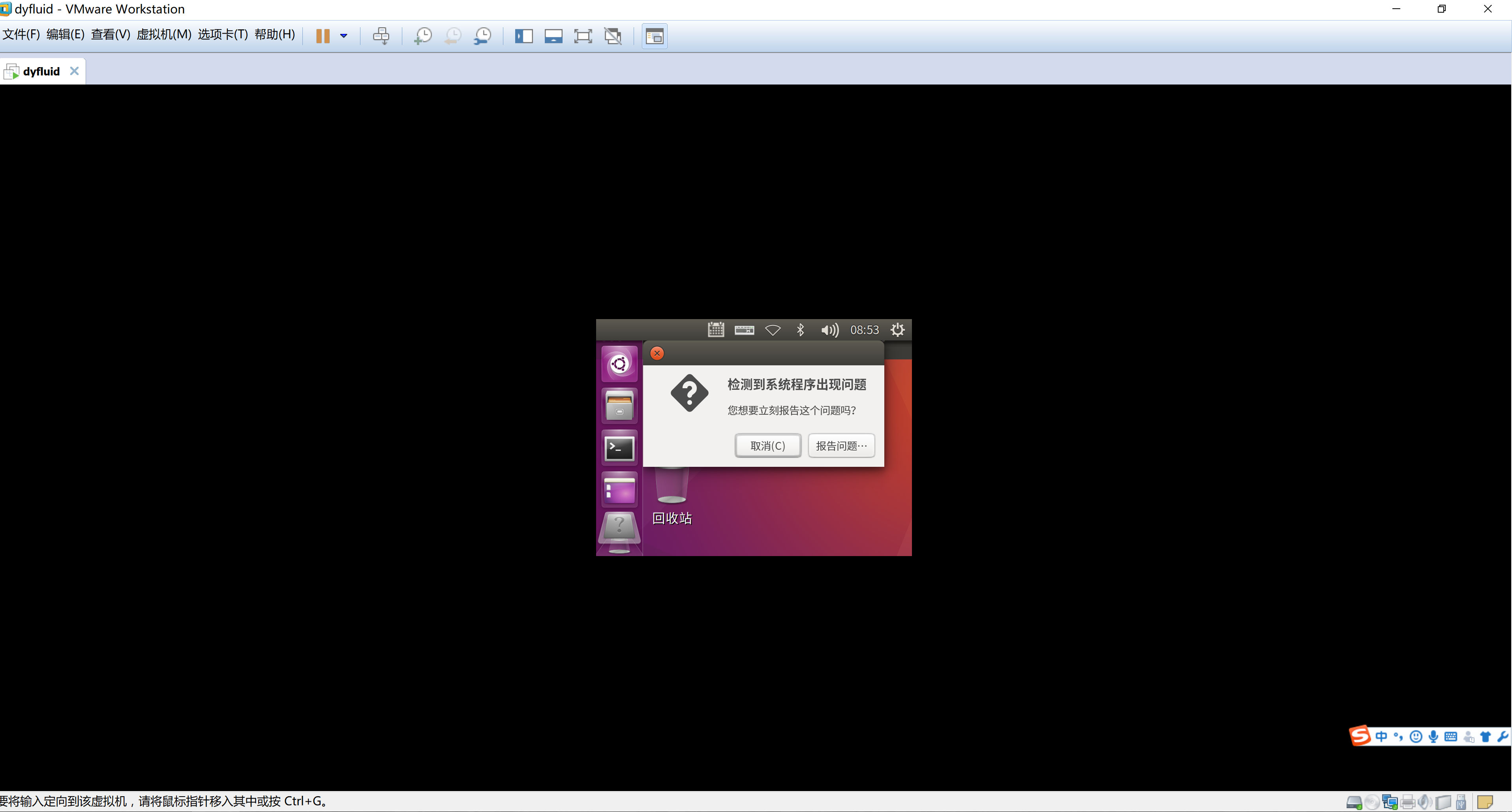Enter full screen mode
The height and width of the screenshot is (812, 1512).
[583, 36]
